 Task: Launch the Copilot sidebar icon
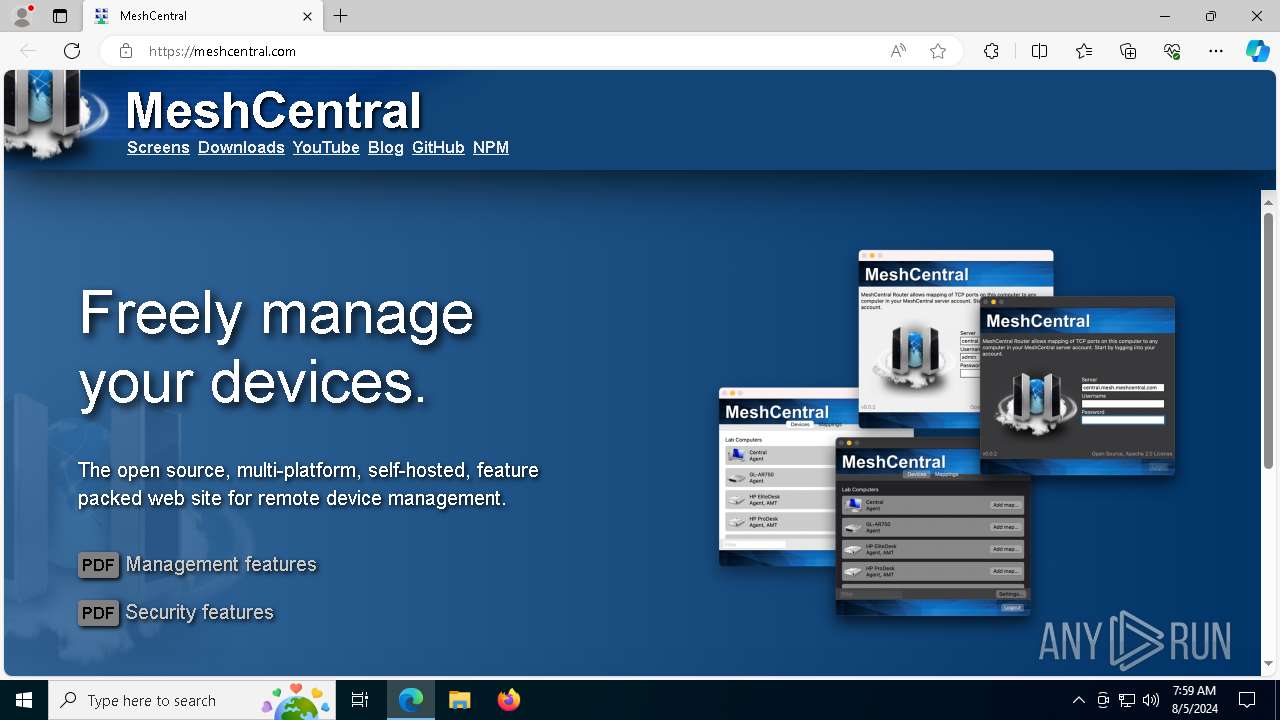point(1258,51)
